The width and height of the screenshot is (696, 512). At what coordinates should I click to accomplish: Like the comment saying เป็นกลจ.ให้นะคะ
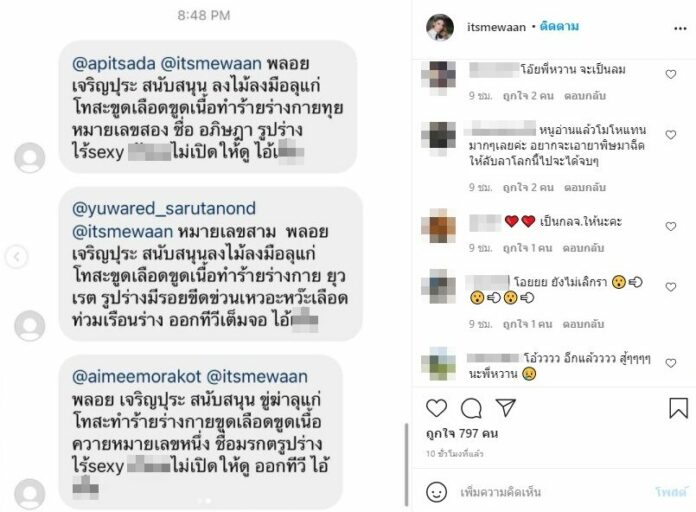click(x=671, y=226)
